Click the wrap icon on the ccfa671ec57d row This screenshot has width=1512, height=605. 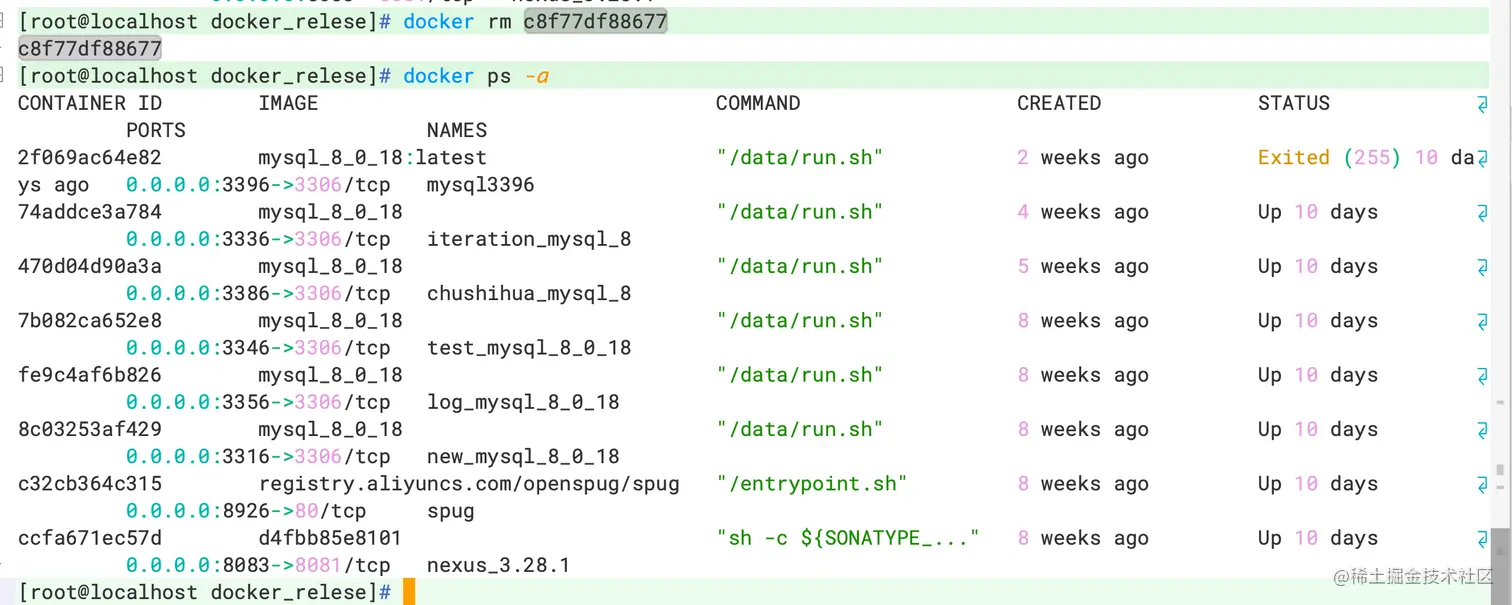tap(1482, 539)
